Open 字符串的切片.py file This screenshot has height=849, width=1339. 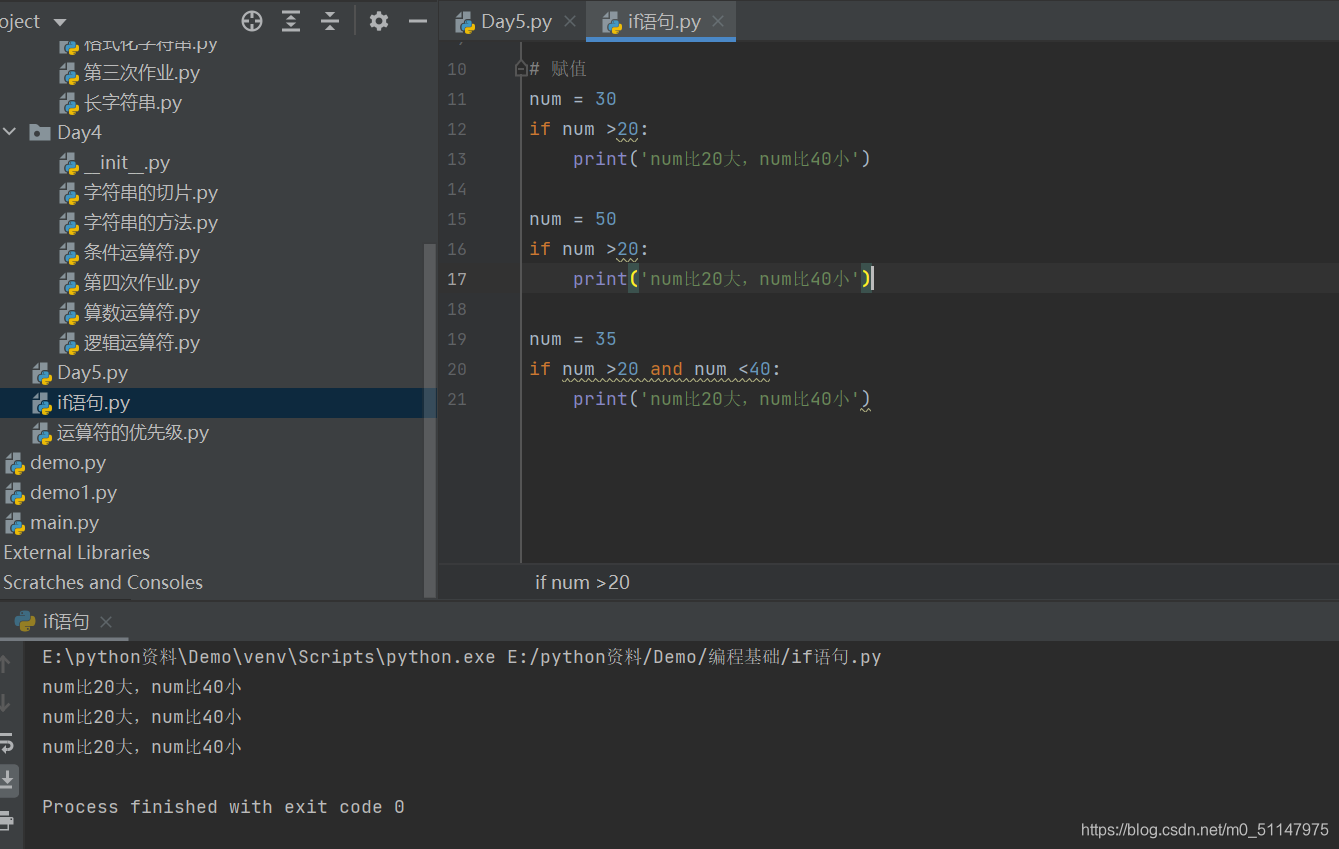(x=151, y=193)
